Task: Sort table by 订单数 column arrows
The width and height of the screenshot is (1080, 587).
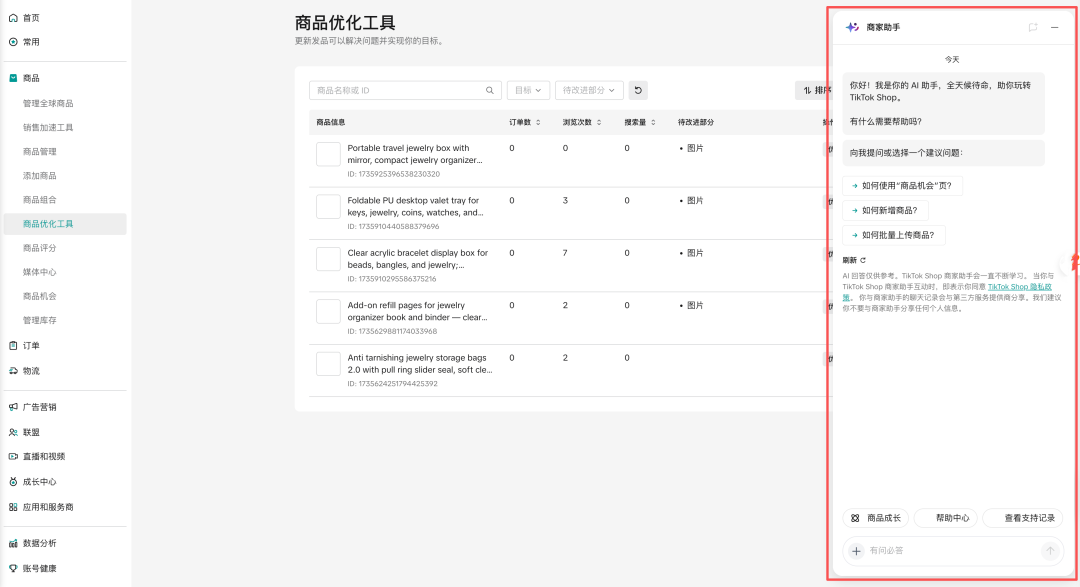Action: tap(538, 122)
